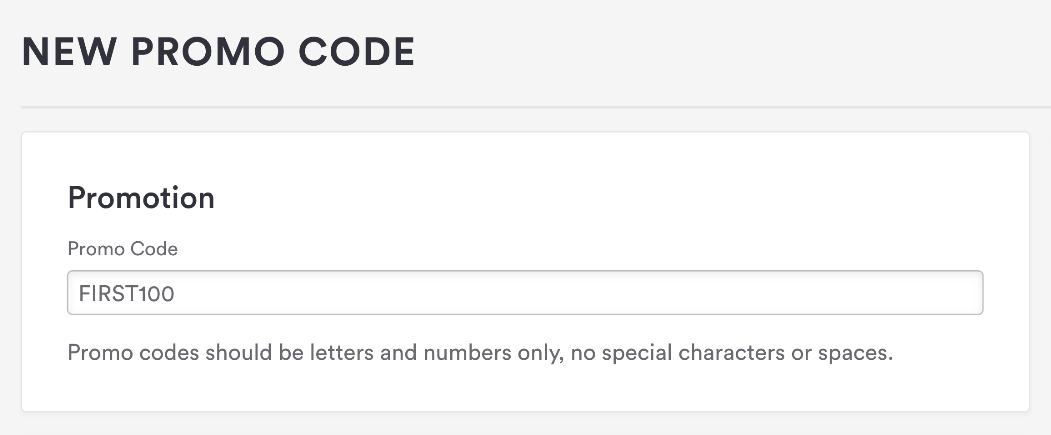Click the word "Code" in the field label
The height and width of the screenshot is (435, 1051).
(x=154, y=248)
